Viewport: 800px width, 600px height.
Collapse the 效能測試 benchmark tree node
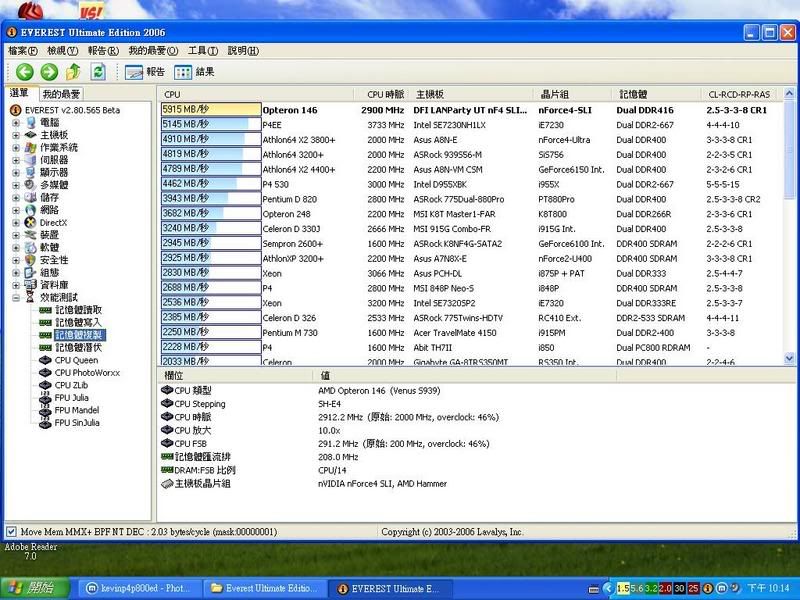pyautogui.click(x=16, y=298)
